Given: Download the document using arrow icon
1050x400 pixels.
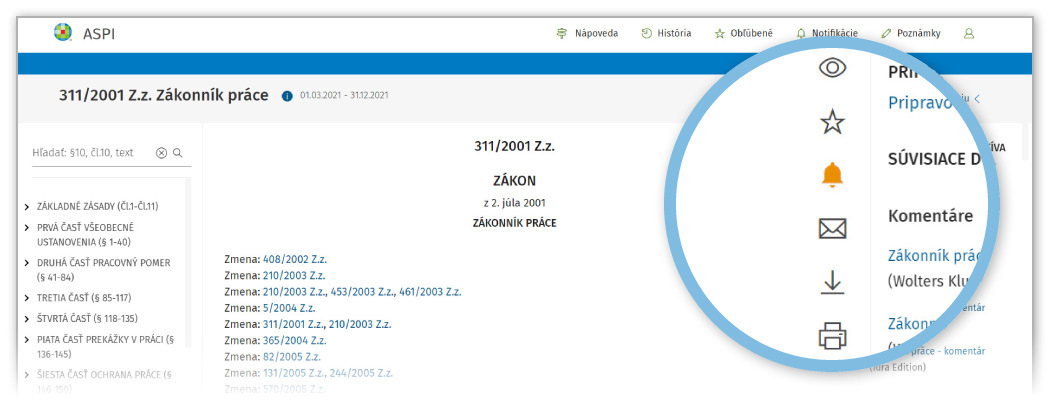Looking at the screenshot, I should tap(832, 284).
